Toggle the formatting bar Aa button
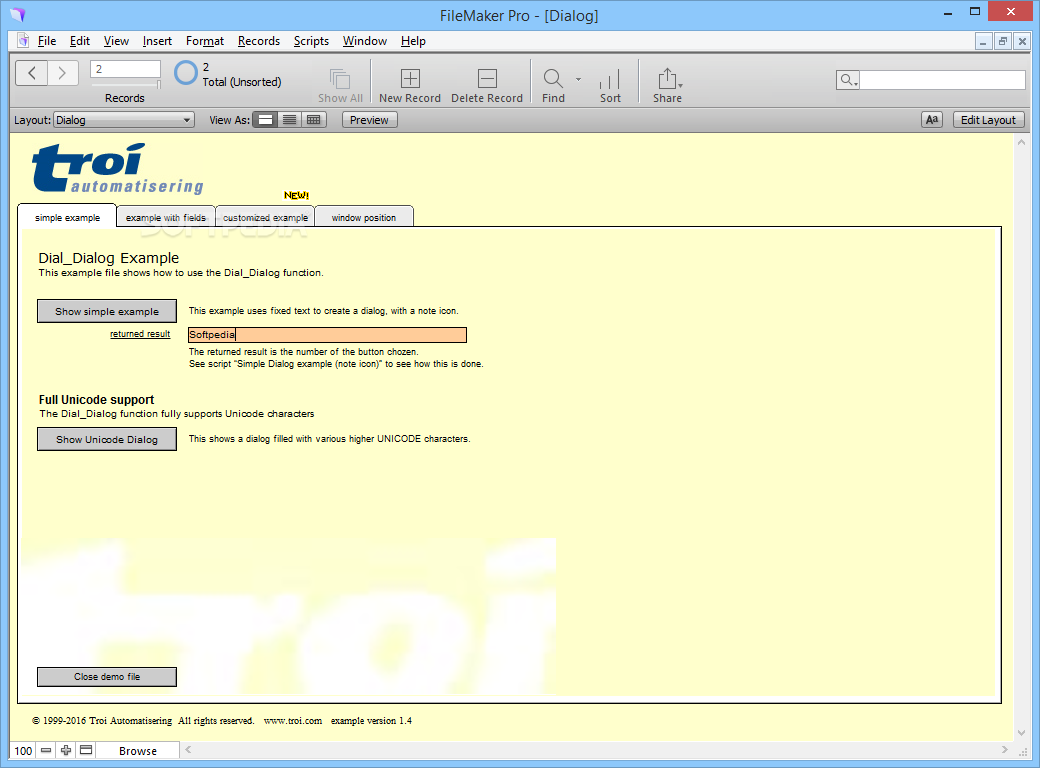This screenshot has height=768, width=1040. pyautogui.click(x=932, y=120)
